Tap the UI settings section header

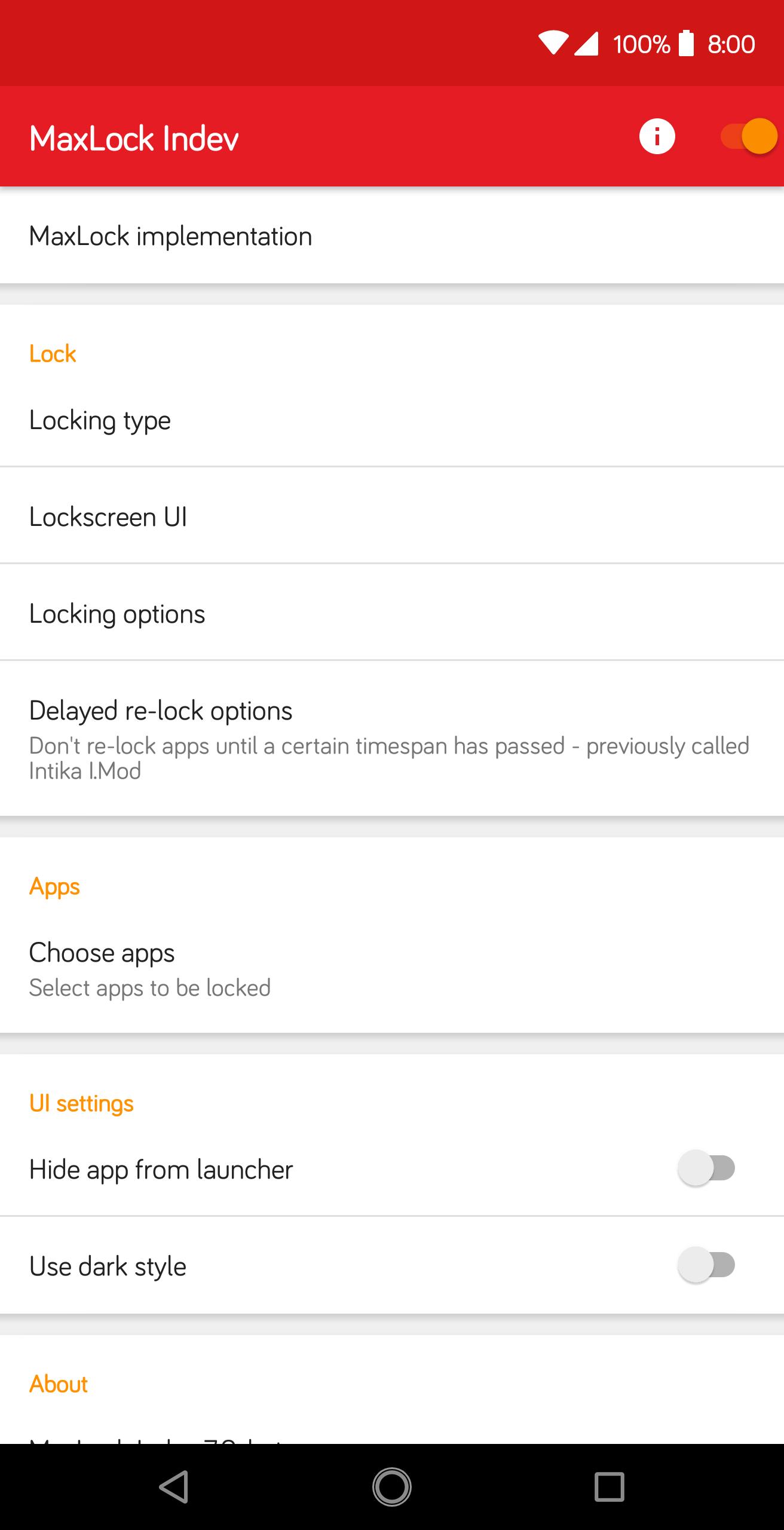[81, 1103]
